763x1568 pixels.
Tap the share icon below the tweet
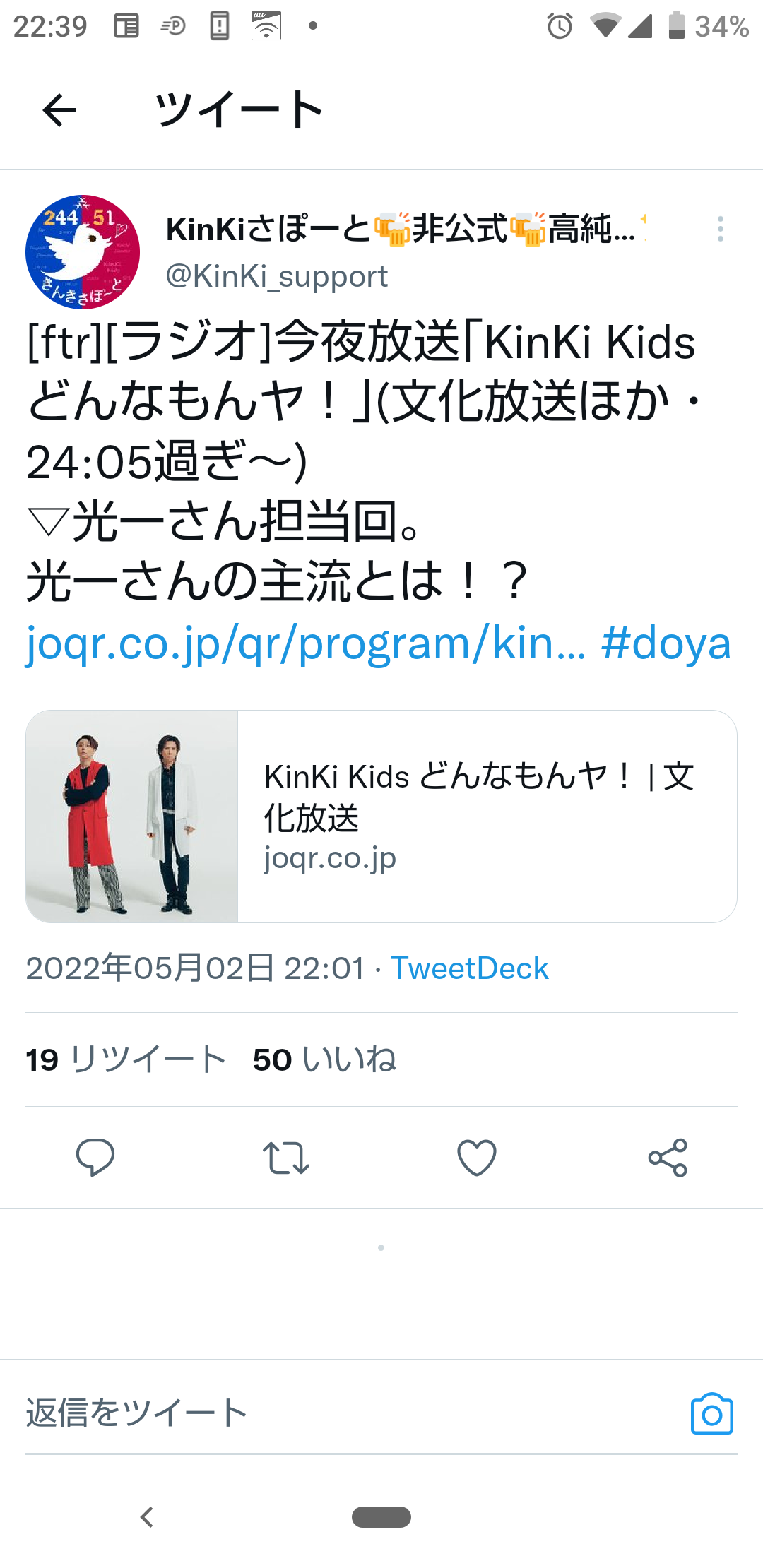point(668,1158)
